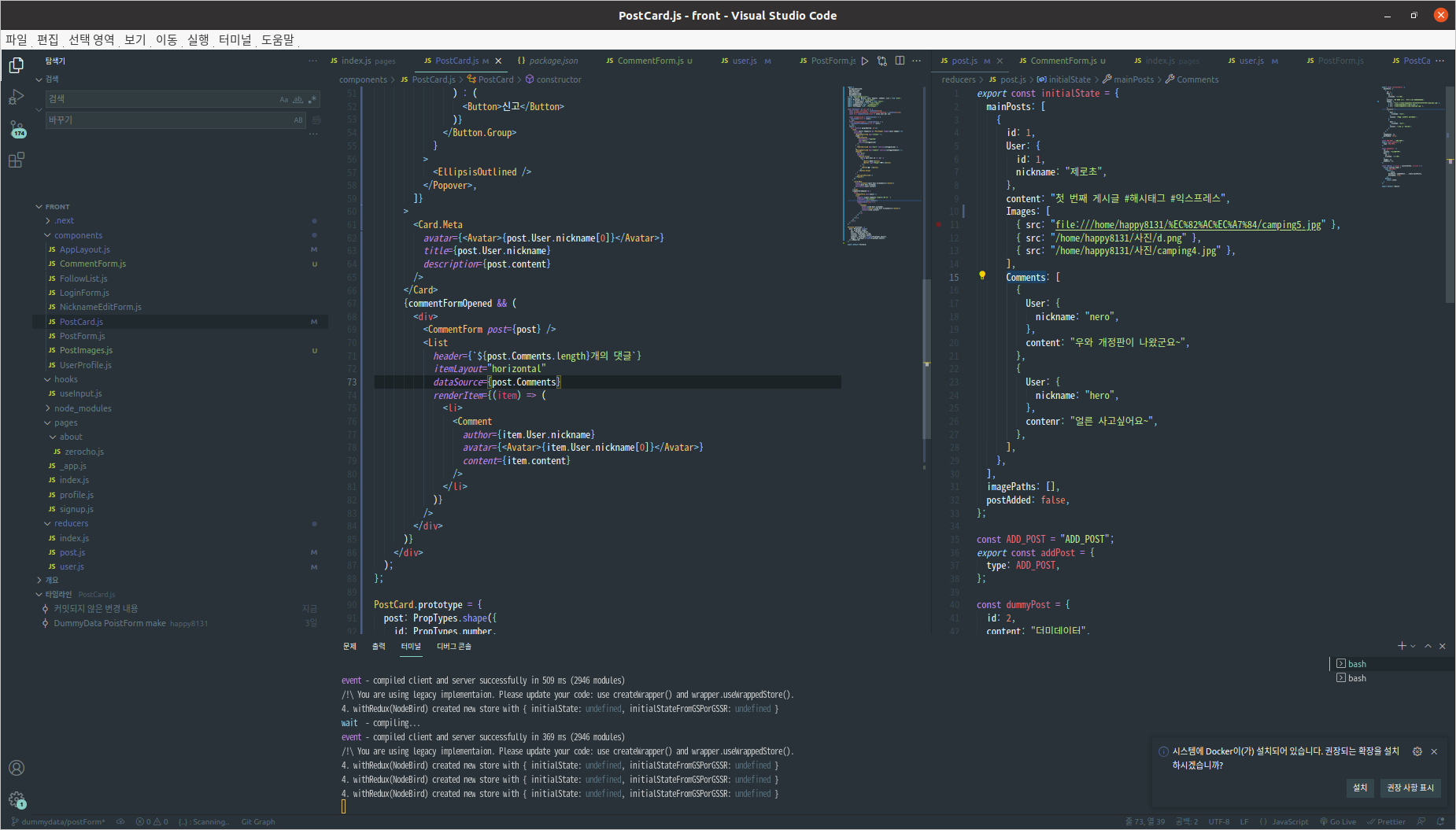Open Source Control view with 174 badge
Image resolution: width=1456 pixels, height=830 pixels.
[17, 129]
